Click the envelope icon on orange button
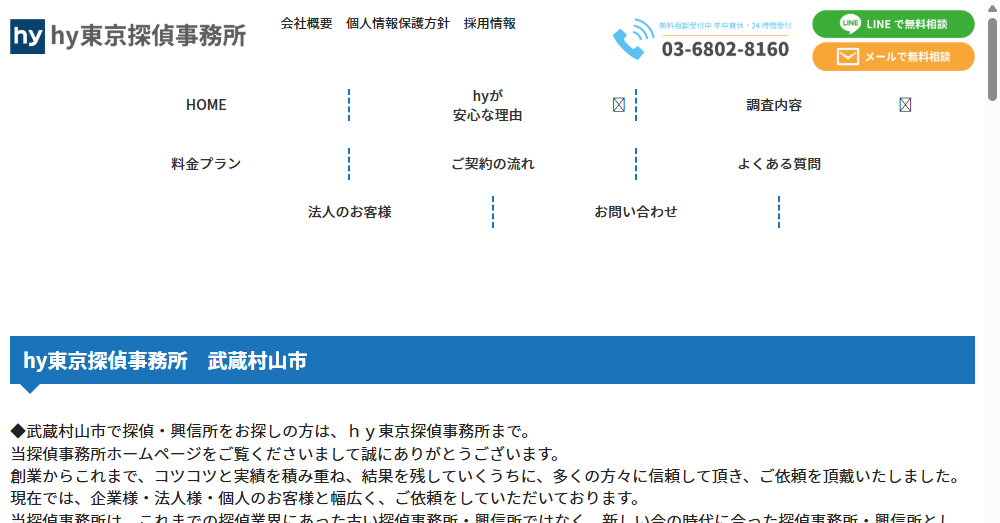This screenshot has height=523, width=1000. 847,57
